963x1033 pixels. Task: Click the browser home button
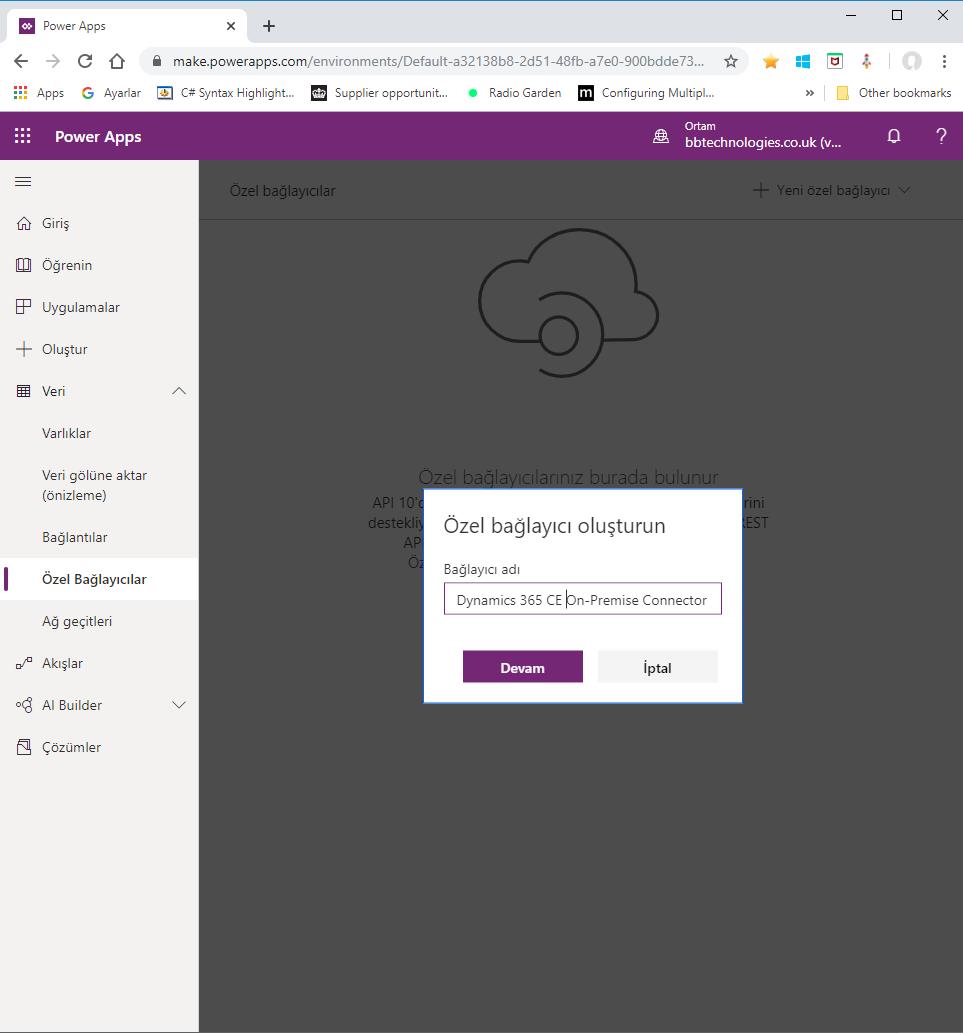117,61
